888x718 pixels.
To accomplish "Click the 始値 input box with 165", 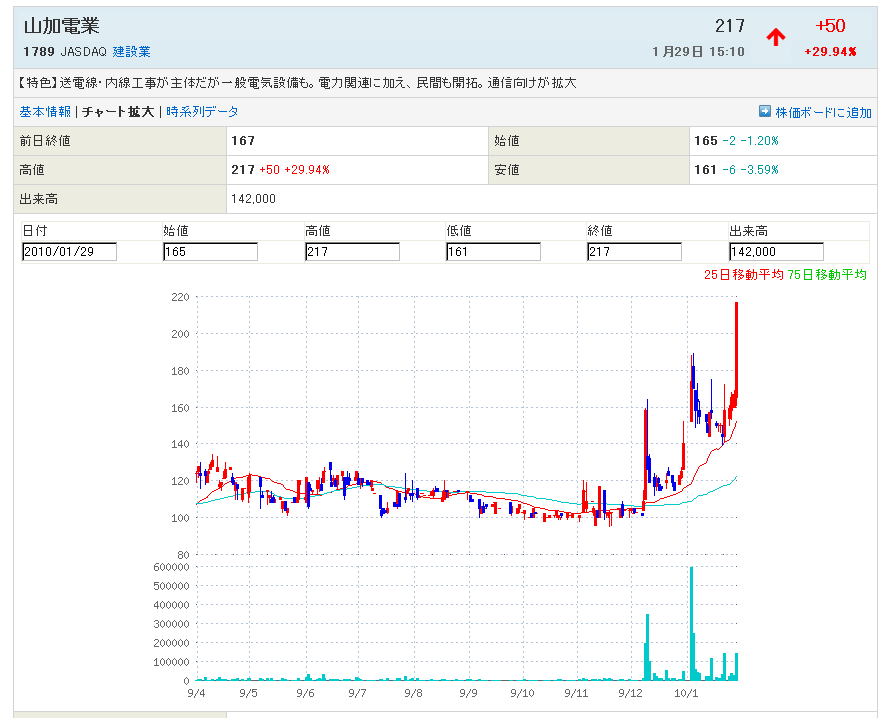I will (210, 252).
